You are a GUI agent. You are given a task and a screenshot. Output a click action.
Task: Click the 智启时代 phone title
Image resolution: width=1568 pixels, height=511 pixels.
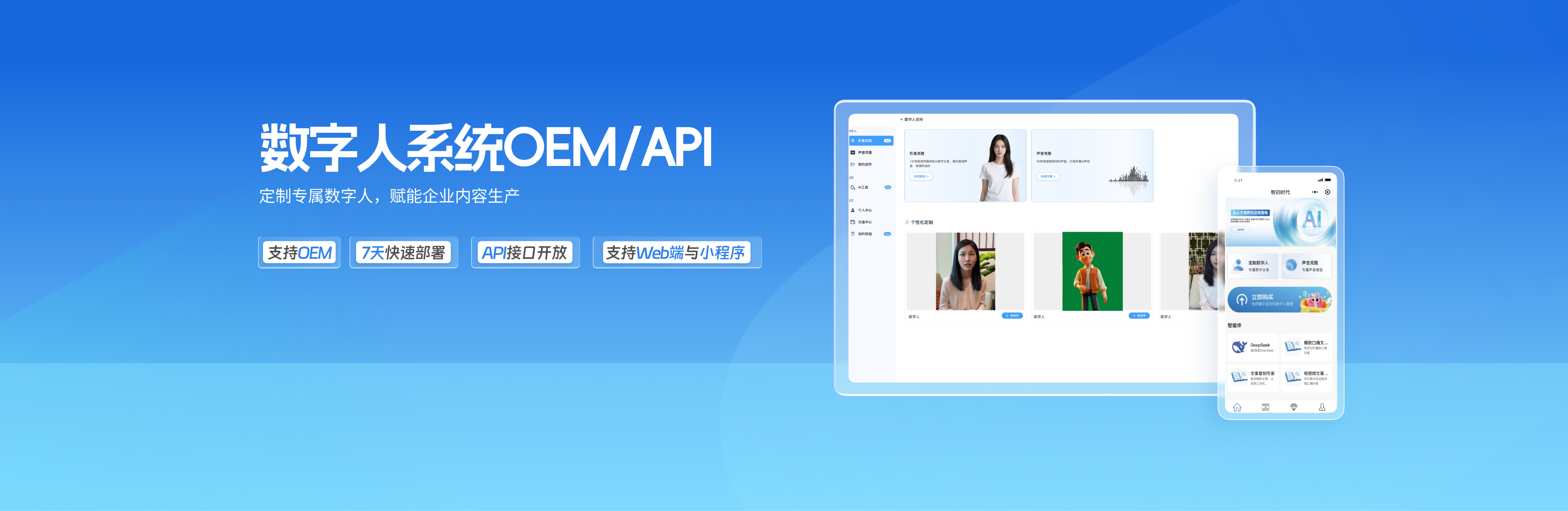tap(1280, 192)
